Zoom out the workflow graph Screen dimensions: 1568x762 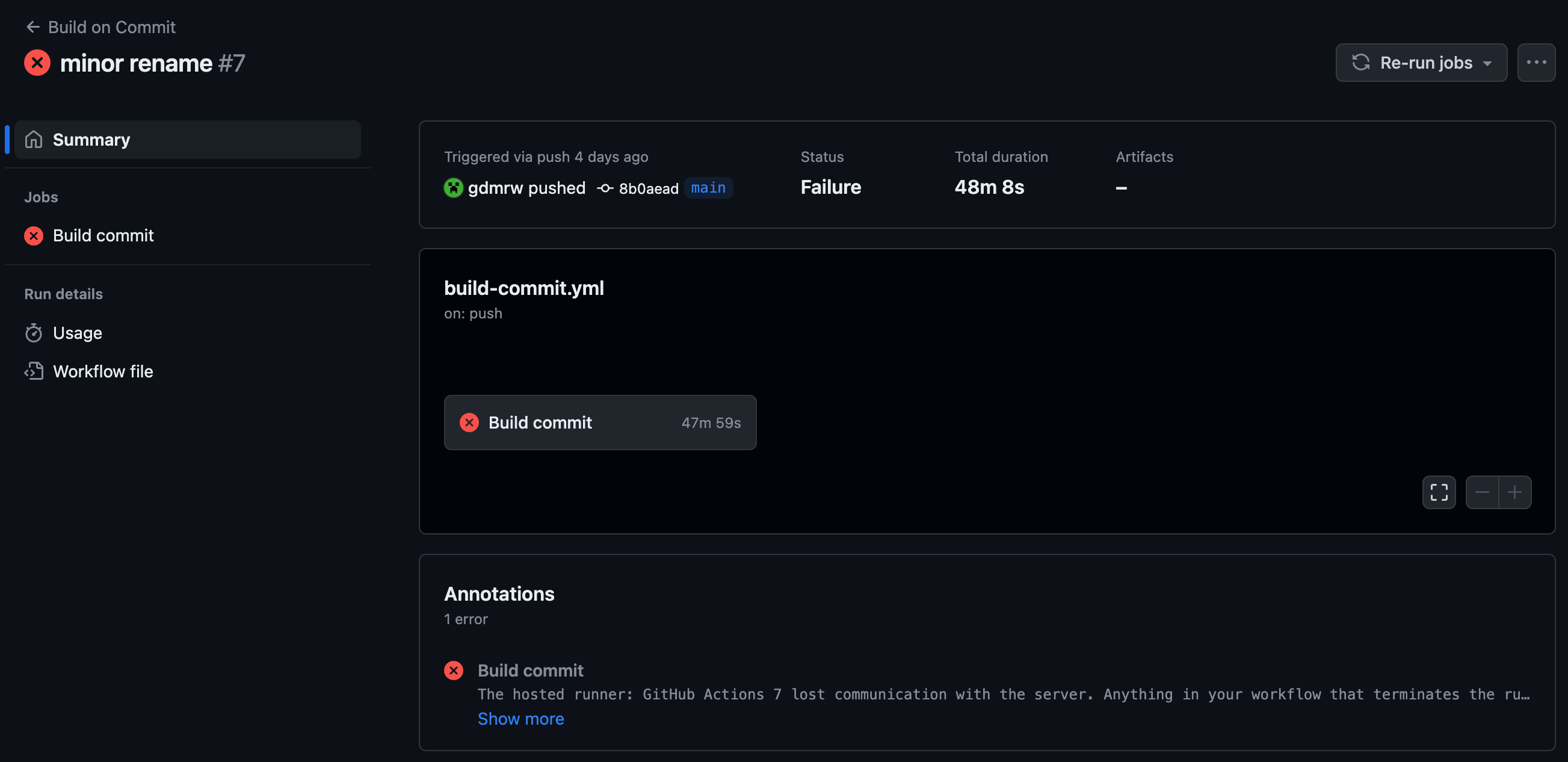pos(1481,492)
